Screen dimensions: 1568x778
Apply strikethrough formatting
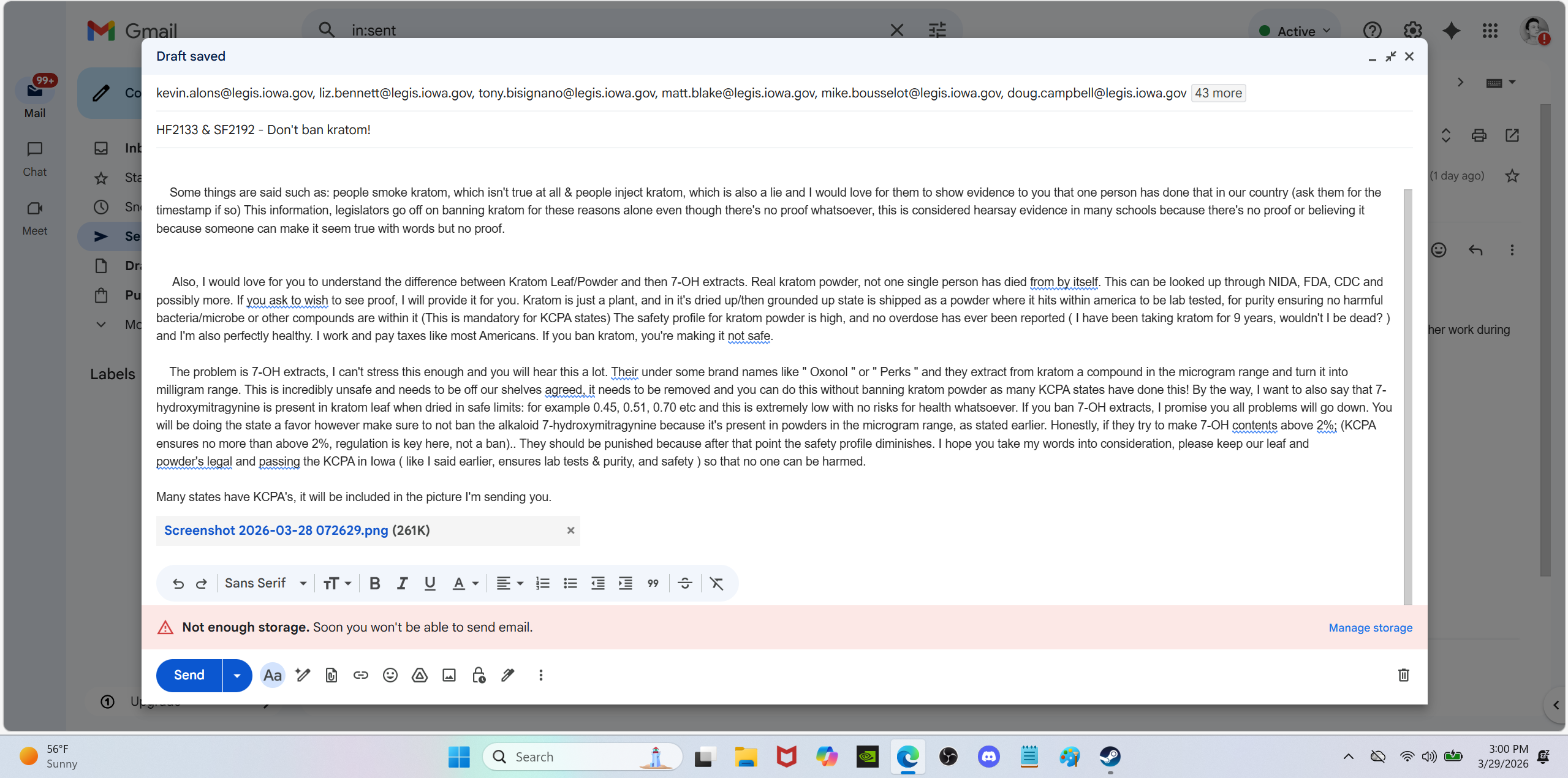685,583
